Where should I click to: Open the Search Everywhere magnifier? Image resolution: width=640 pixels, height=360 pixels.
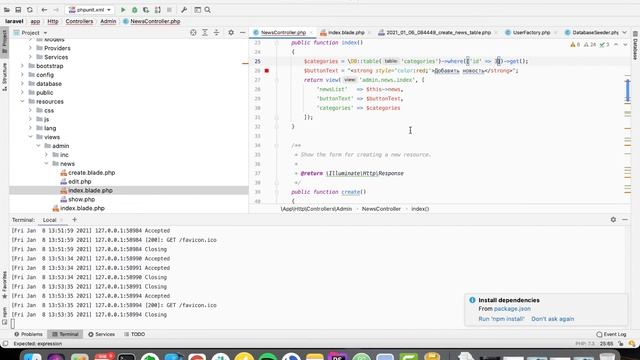pos(207,10)
